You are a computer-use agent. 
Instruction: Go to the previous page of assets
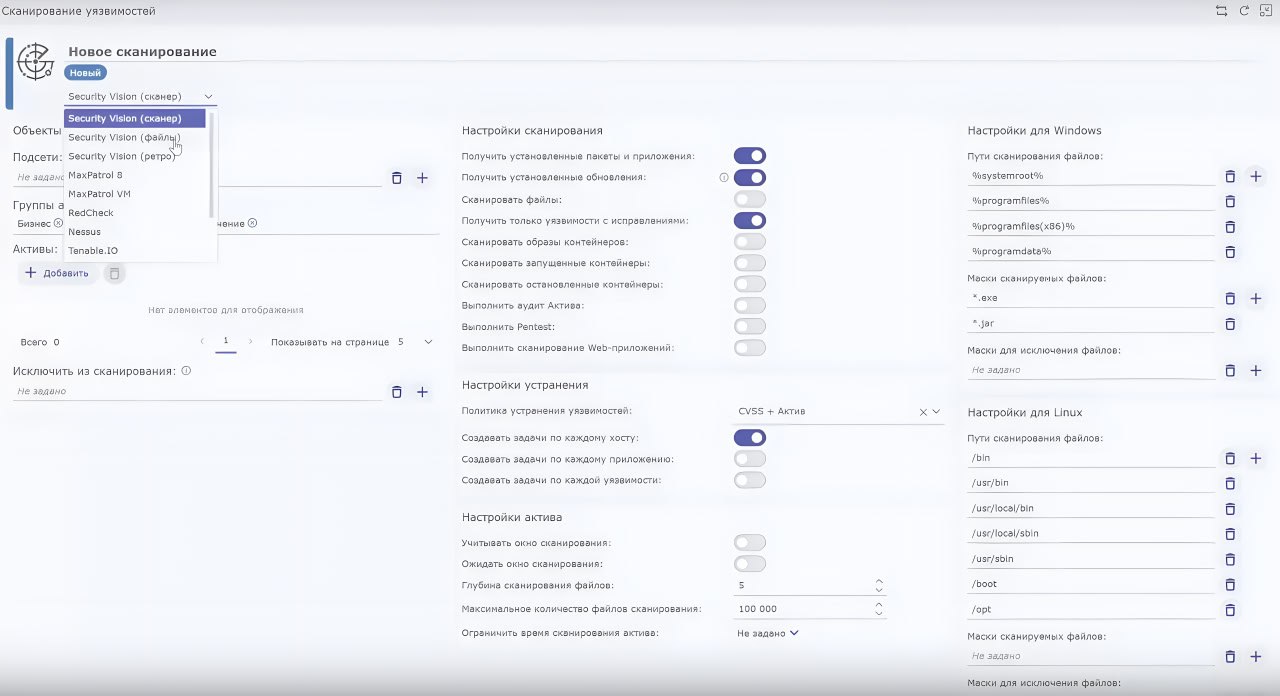(x=202, y=342)
